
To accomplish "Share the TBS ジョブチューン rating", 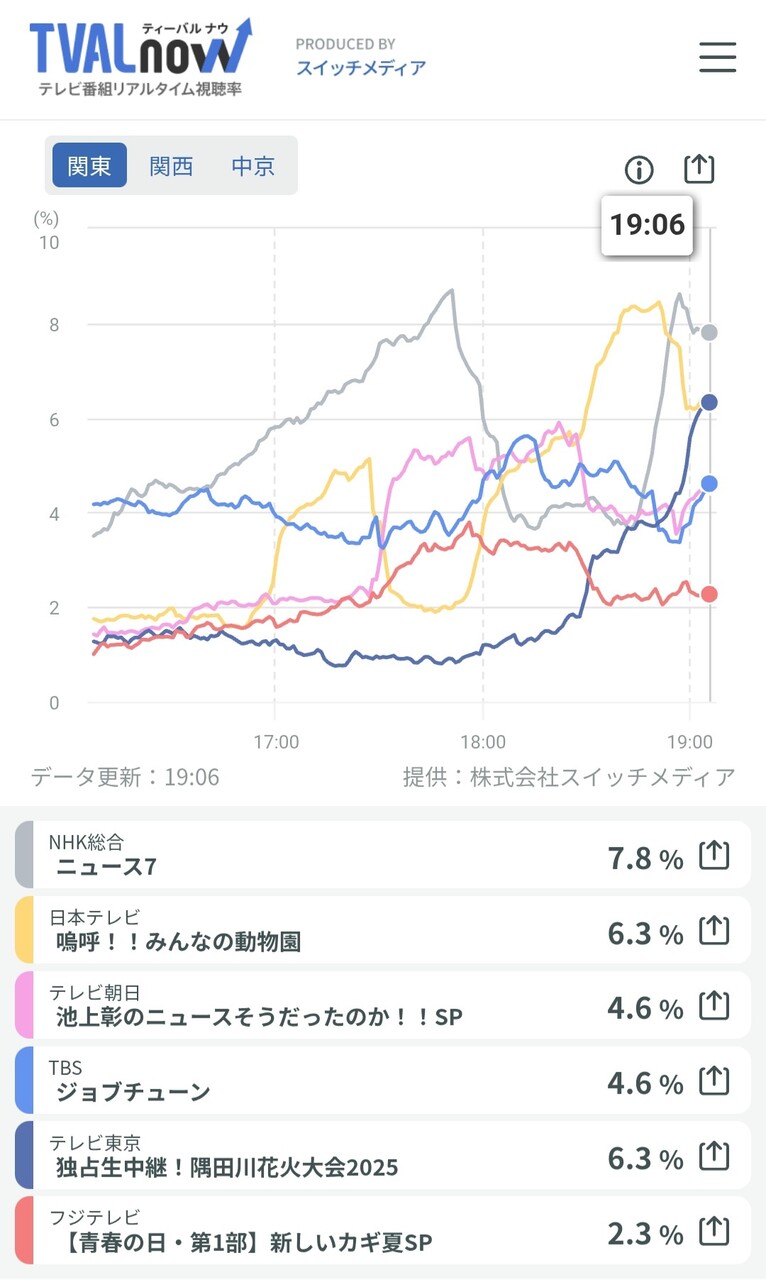I will tap(714, 1081).
